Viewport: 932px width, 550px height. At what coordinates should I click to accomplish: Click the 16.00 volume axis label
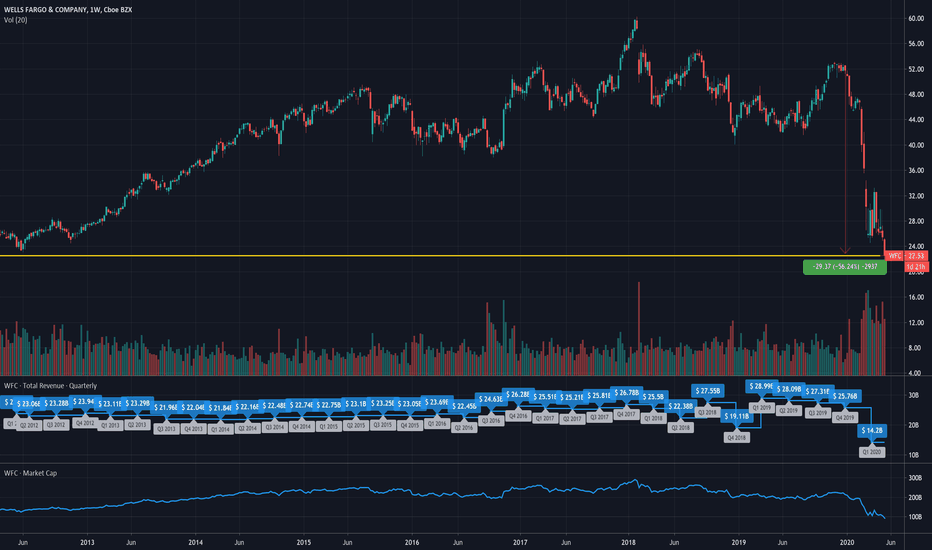916,297
